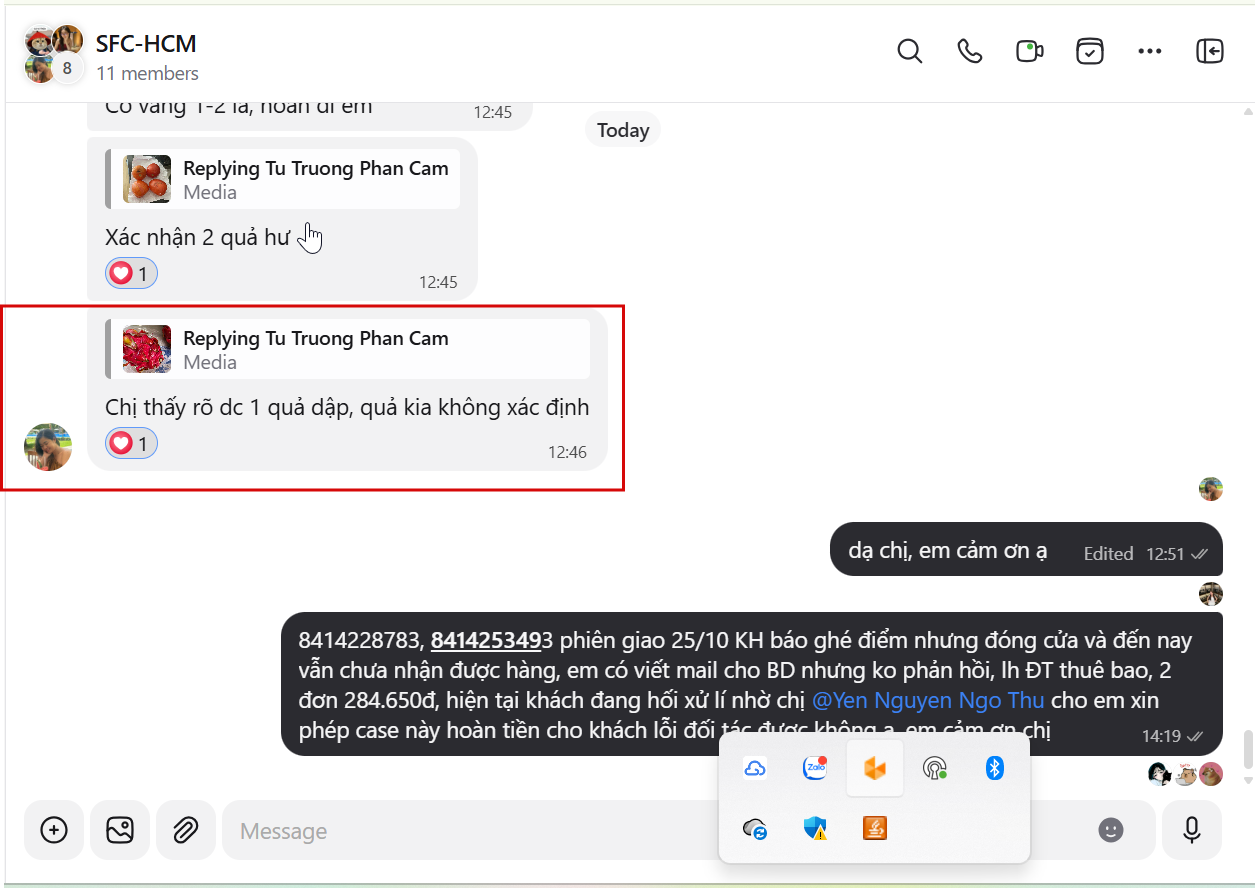The height and width of the screenshot is (888, 1255).
Task: Open the Java icon in tray popup
Action: (x=875, y=828)
